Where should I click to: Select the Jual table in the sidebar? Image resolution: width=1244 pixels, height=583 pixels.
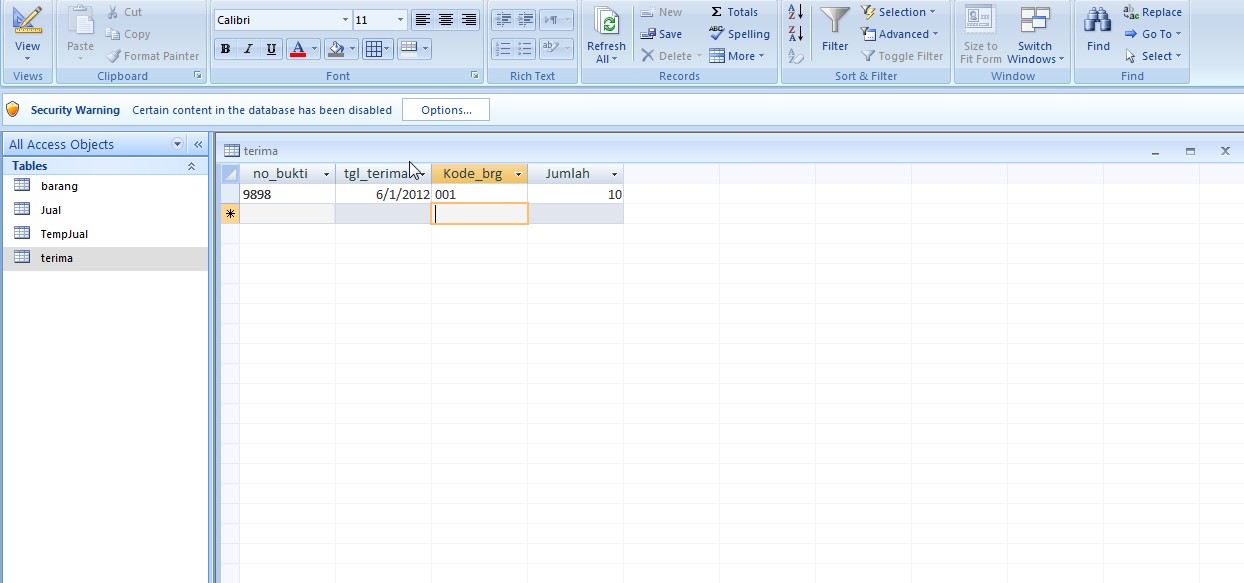[52, 209]
